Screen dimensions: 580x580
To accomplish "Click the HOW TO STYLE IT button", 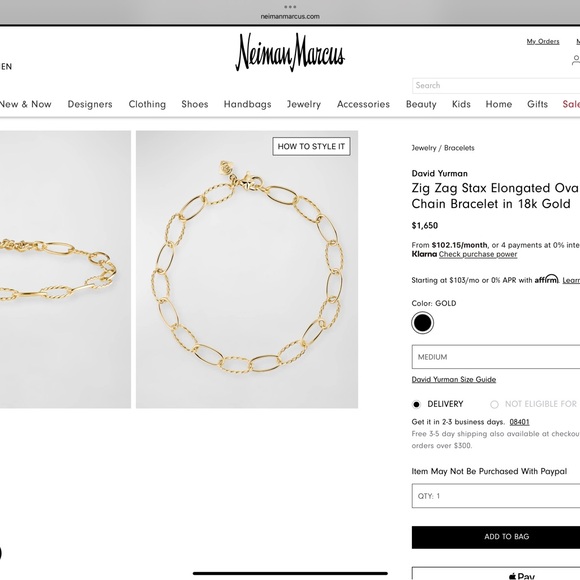I will 311,146.
